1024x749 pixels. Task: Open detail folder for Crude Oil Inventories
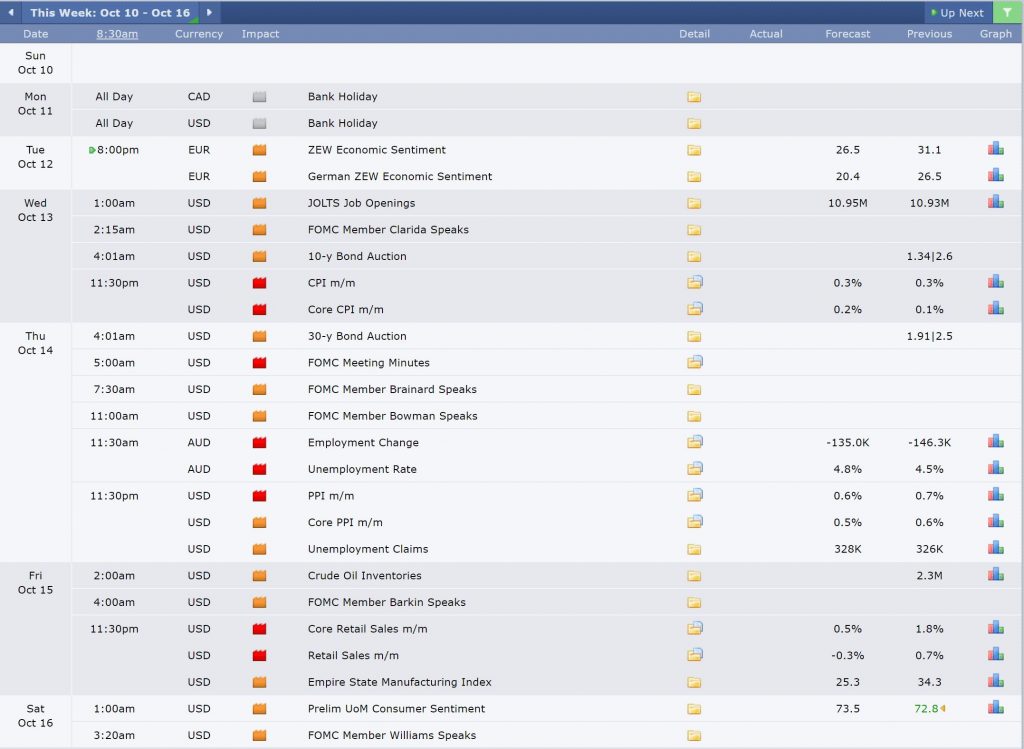(x=694, y=576)
